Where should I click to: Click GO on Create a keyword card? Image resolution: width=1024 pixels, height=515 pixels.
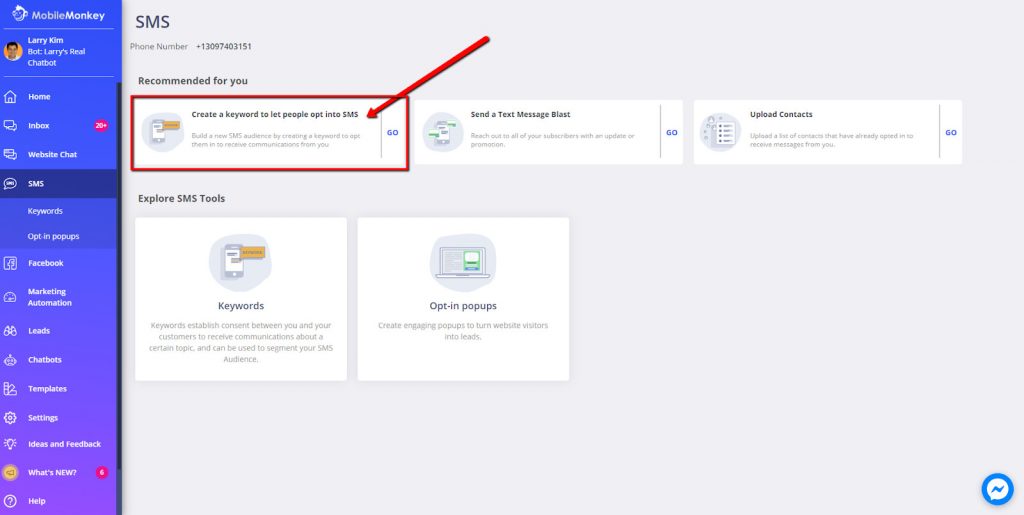[x=392, y=133]
